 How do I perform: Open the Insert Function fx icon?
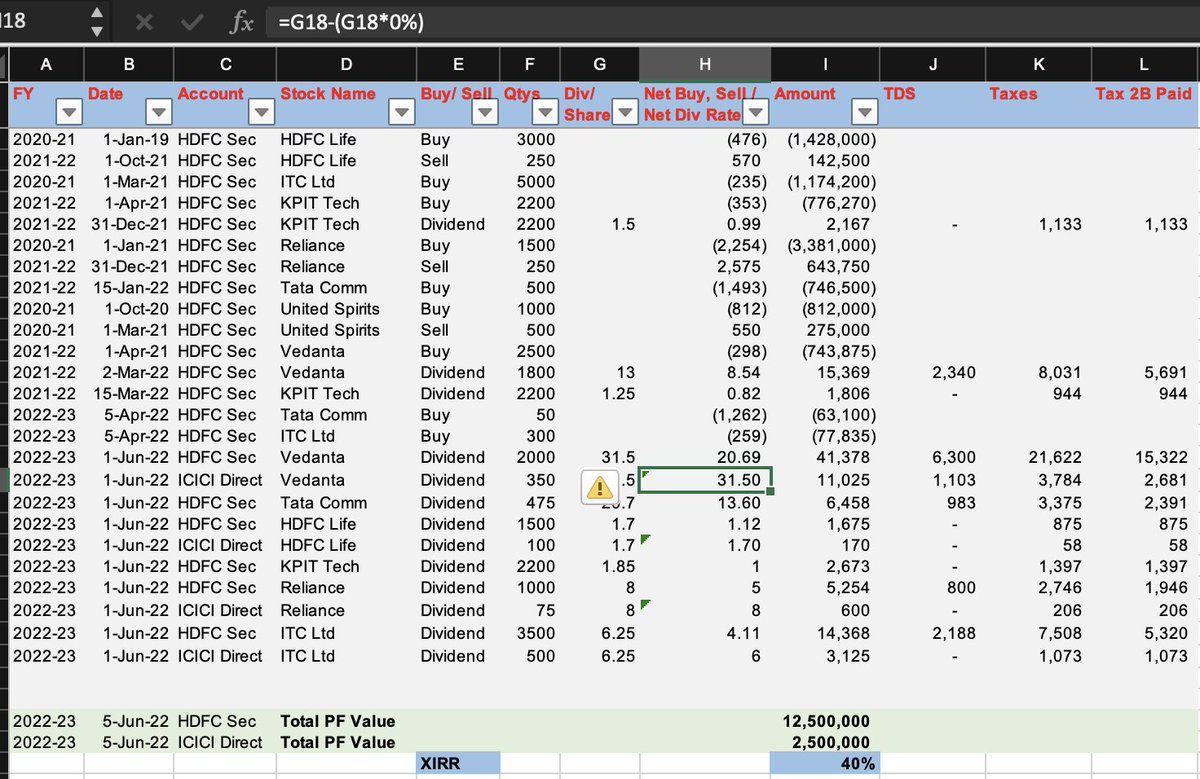240,22
